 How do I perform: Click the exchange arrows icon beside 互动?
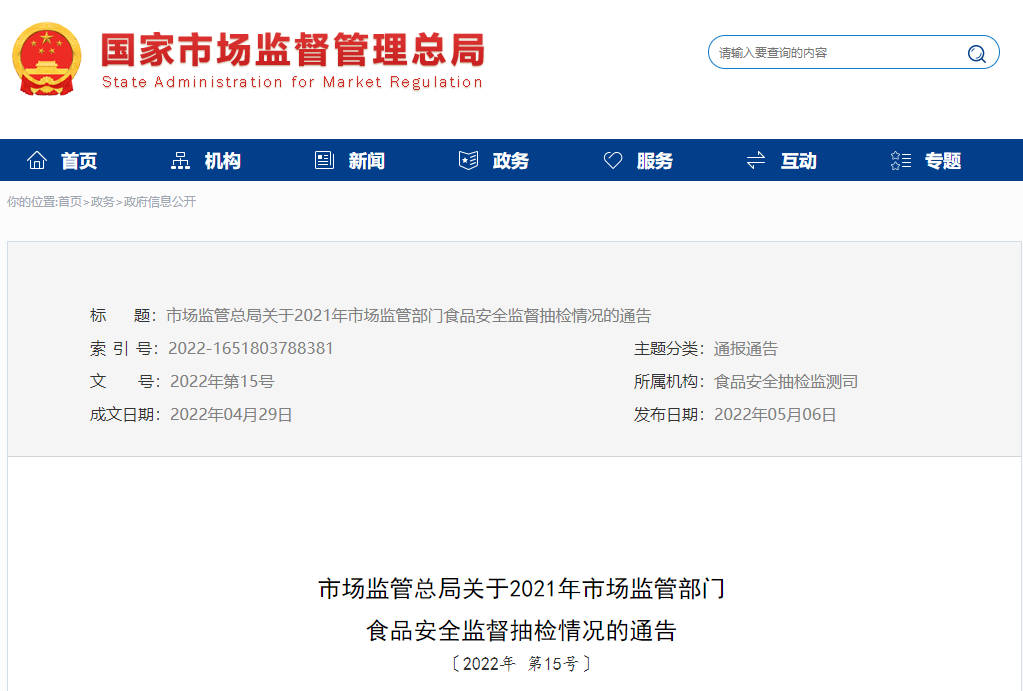click(x=756, y=161)
